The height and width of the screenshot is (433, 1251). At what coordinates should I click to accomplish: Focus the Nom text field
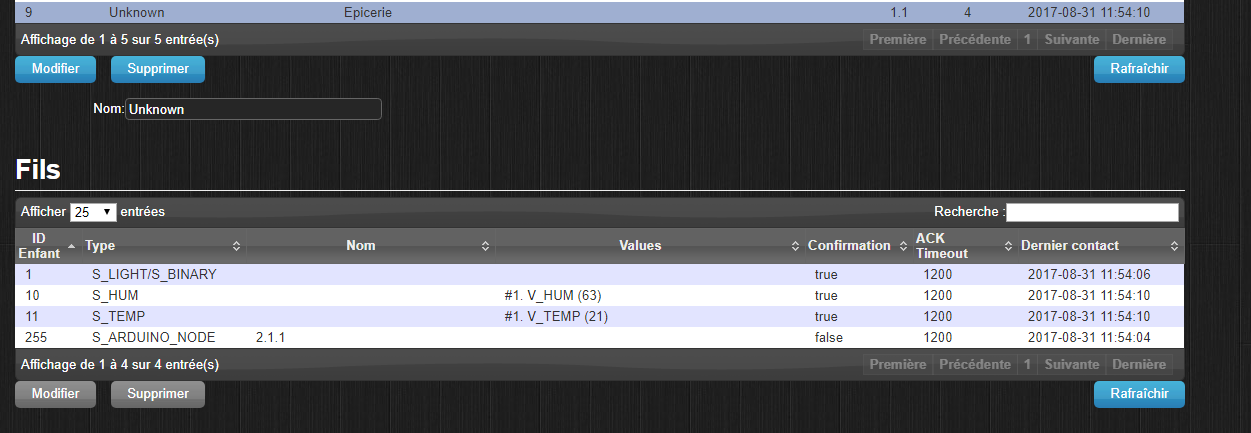pyautogui.click(x=253, y=109)
